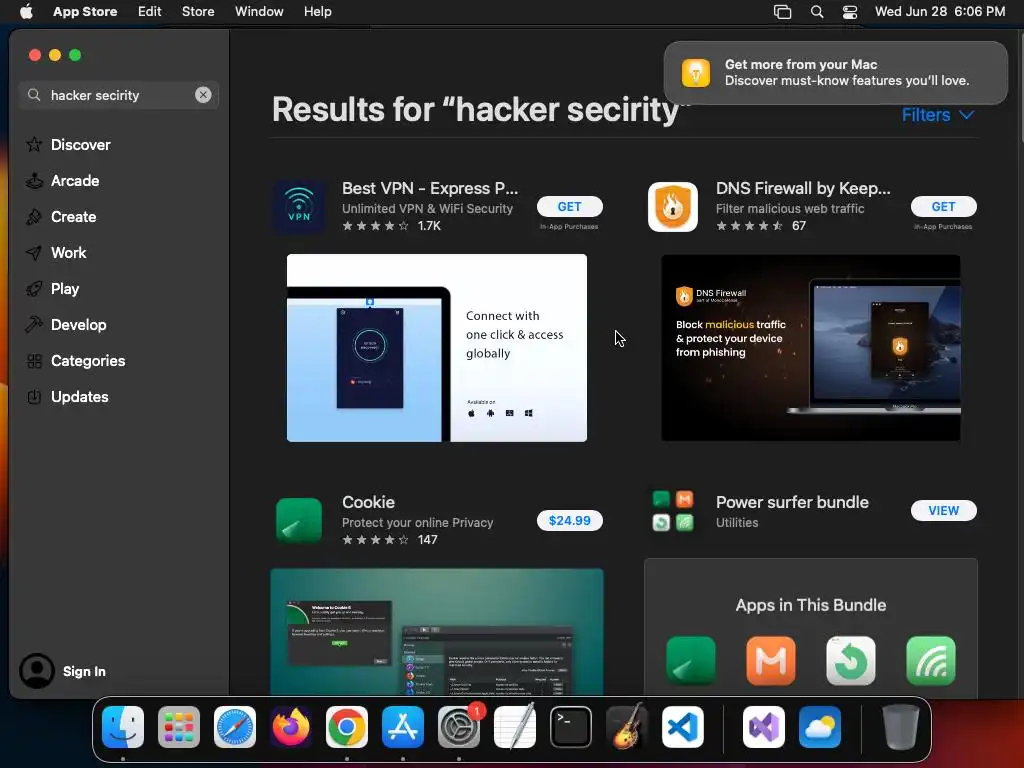Click the sidebar search magnifier icon
The width and height of the screenshot is (1024, 768).
(34, 95)
